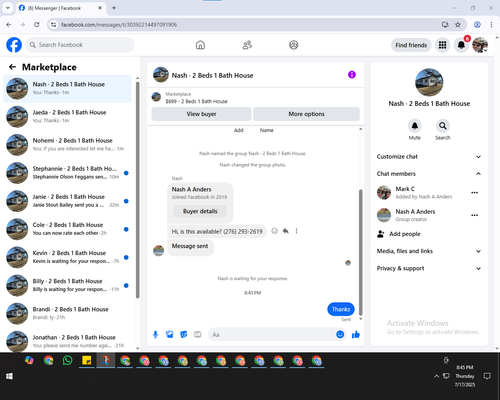Open the emoji picker in the message box
The width and height of the screenshot is (500, 400).
340,334
